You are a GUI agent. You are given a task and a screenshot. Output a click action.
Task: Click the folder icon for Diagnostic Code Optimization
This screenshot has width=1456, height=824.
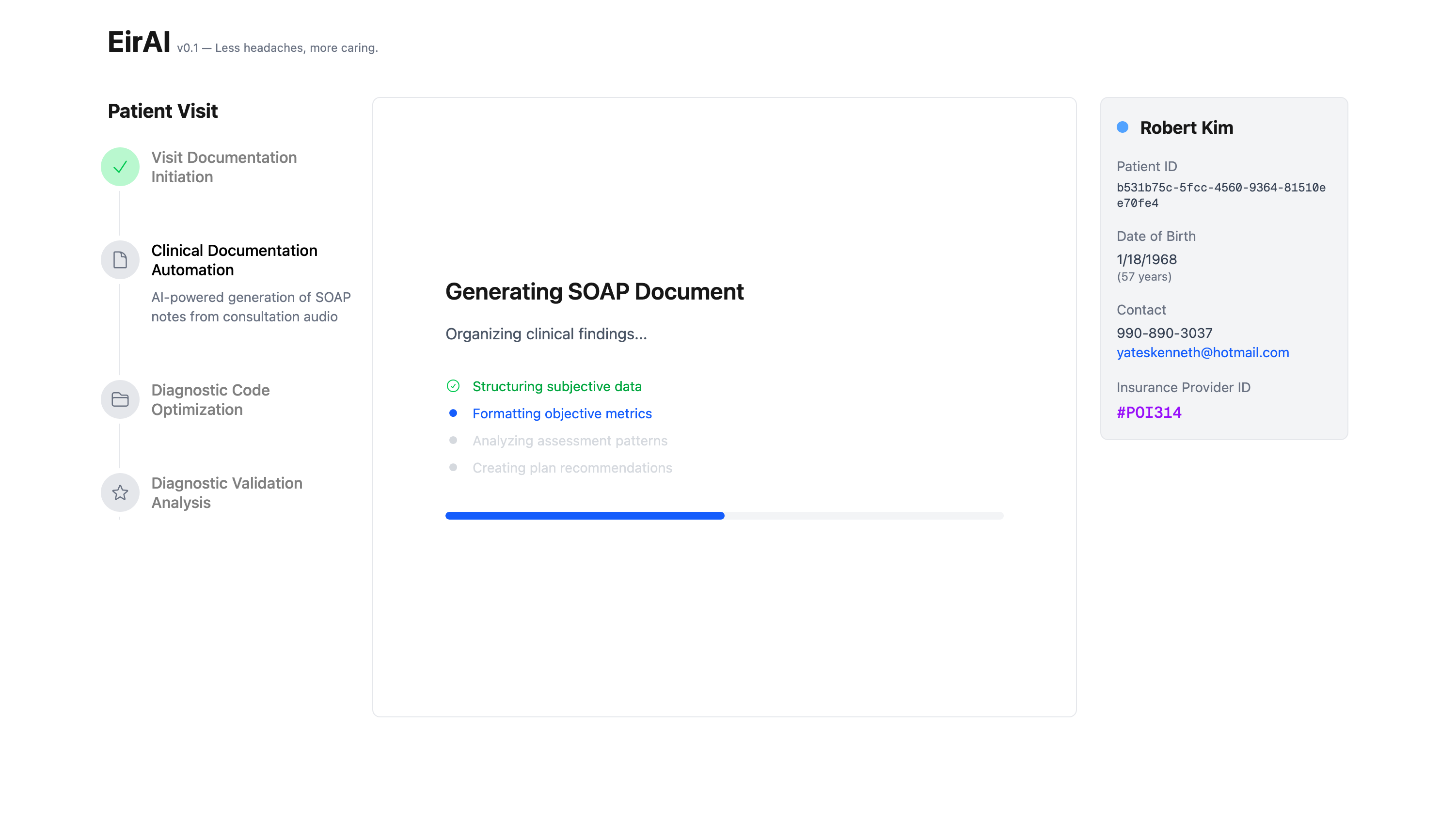coord(120,399)
